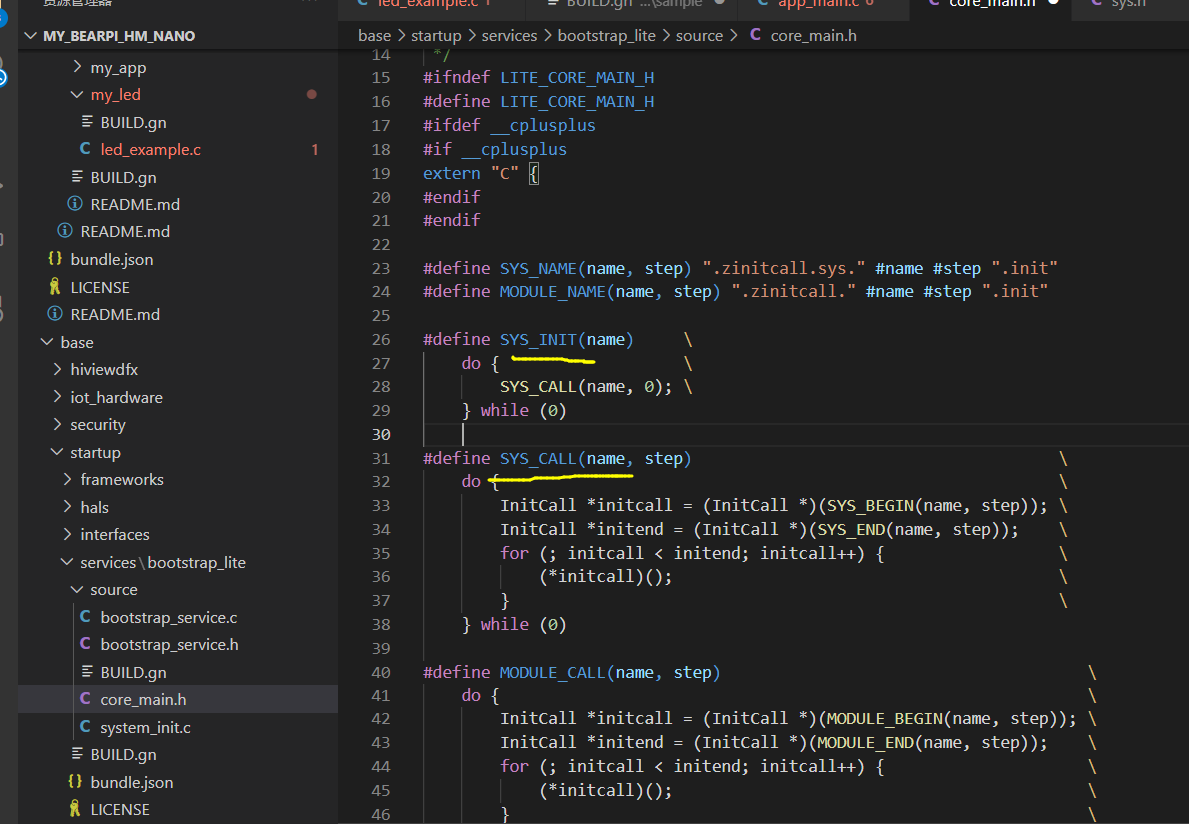Click the braces icon of bundle.json above LICENSE
1189x824 pixels.
pyautogui.click(x=55, y=258)
